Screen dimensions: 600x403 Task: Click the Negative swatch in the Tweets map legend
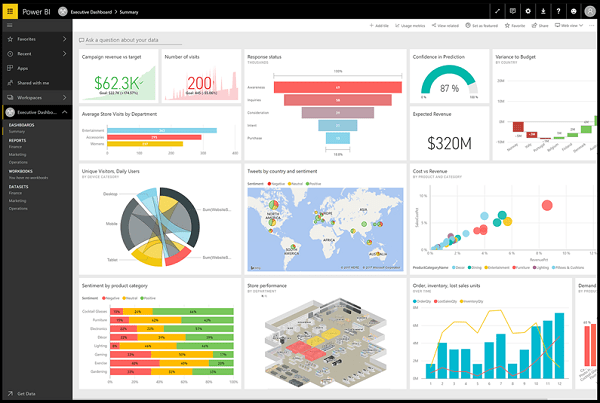(x=269, y=184)
